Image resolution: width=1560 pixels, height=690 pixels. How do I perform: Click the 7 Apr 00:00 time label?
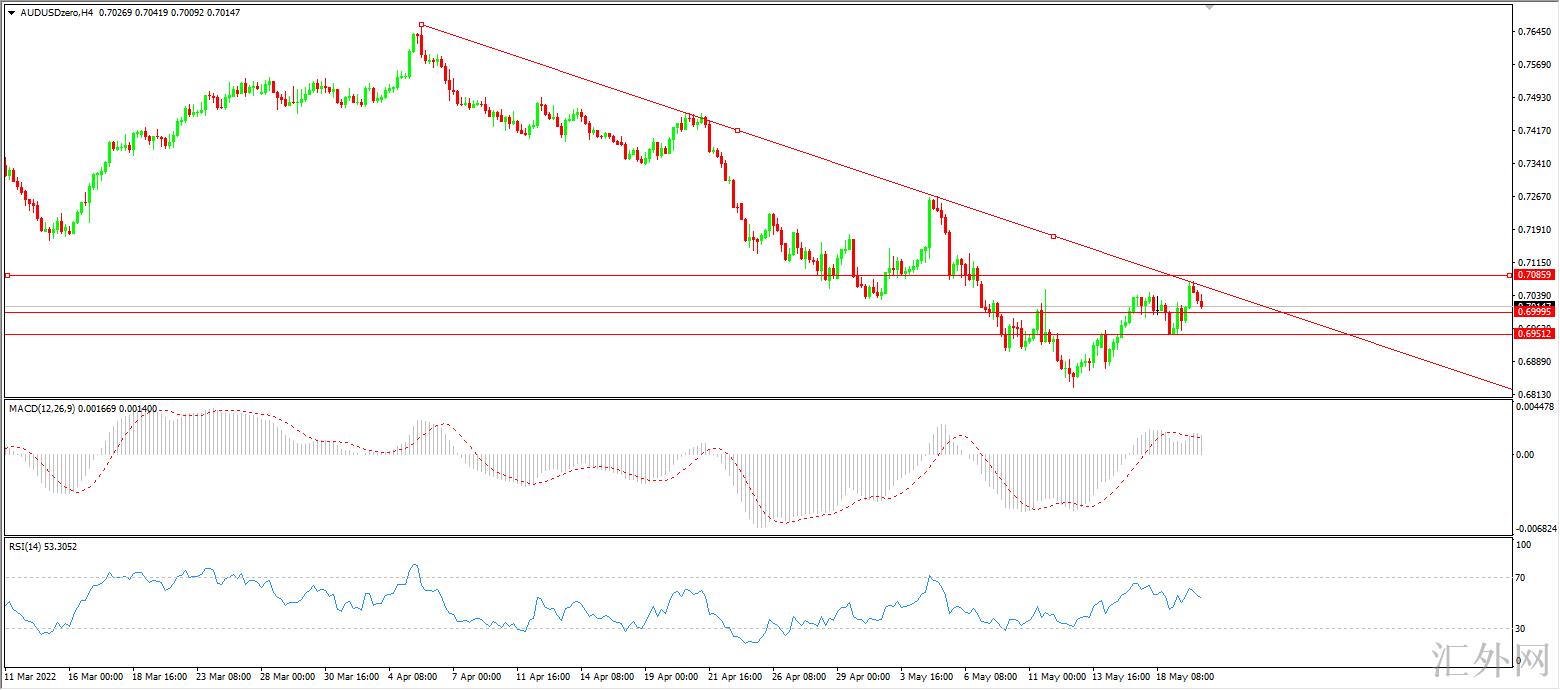coord(477,677)
